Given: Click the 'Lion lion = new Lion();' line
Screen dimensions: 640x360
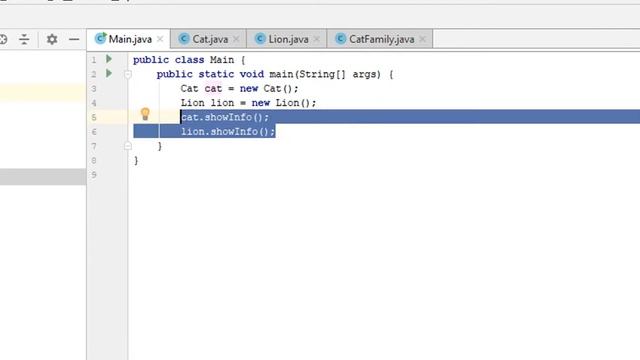Looking at the screenshot, I should point(248,103).
